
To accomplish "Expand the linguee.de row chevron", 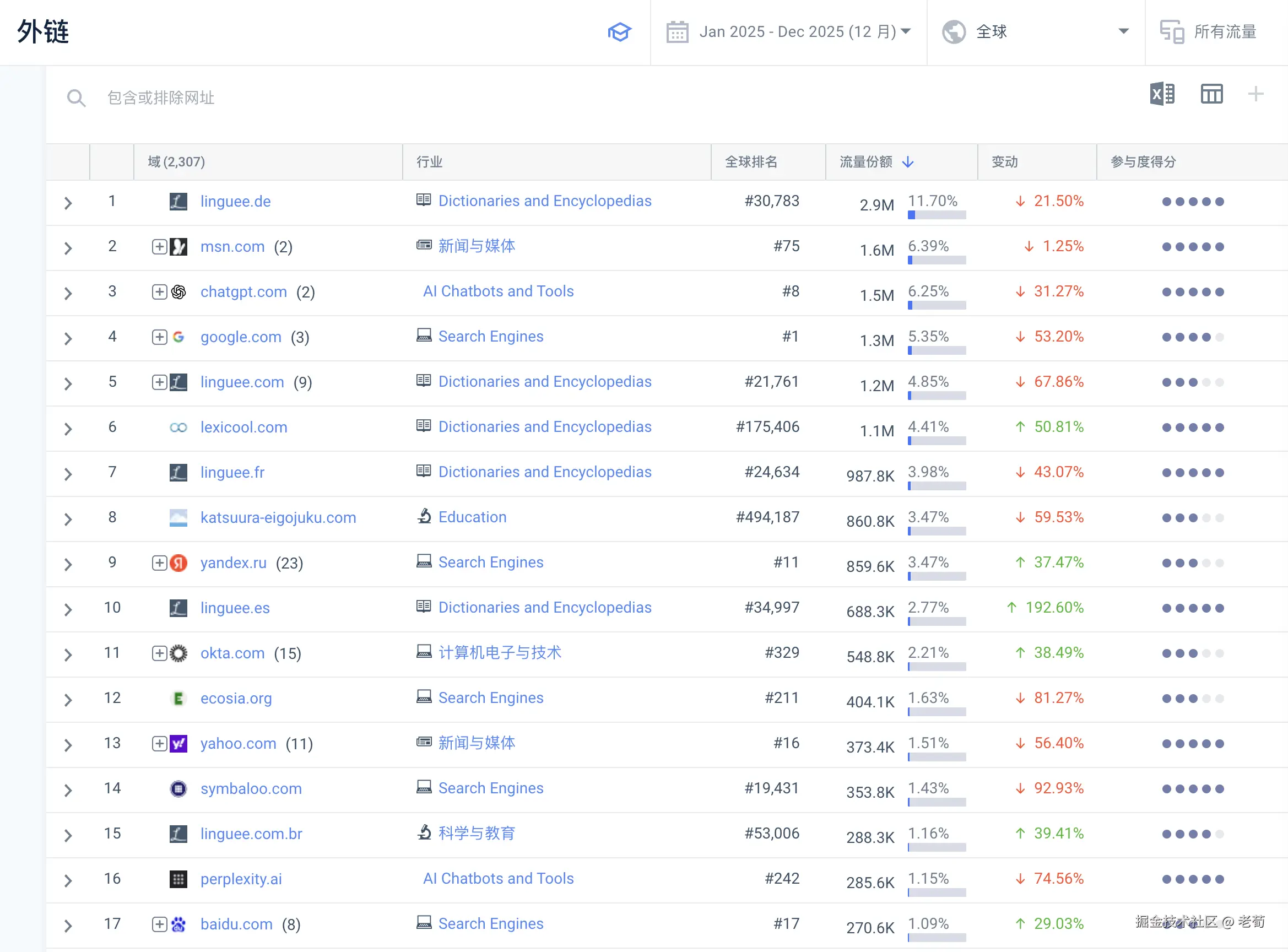I will pyautogui.click(x=68, y=203).
